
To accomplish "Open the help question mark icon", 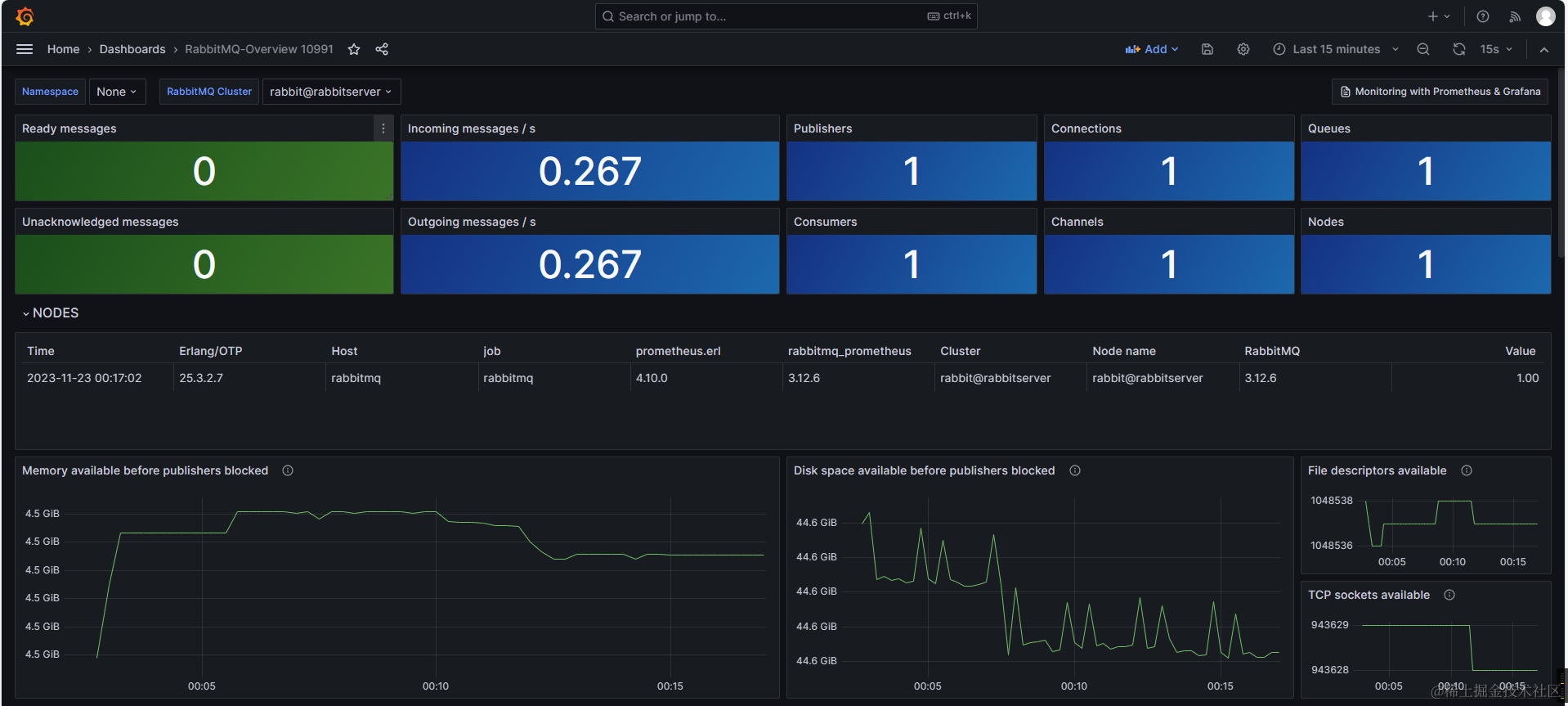I will (x=1483, y=16).
